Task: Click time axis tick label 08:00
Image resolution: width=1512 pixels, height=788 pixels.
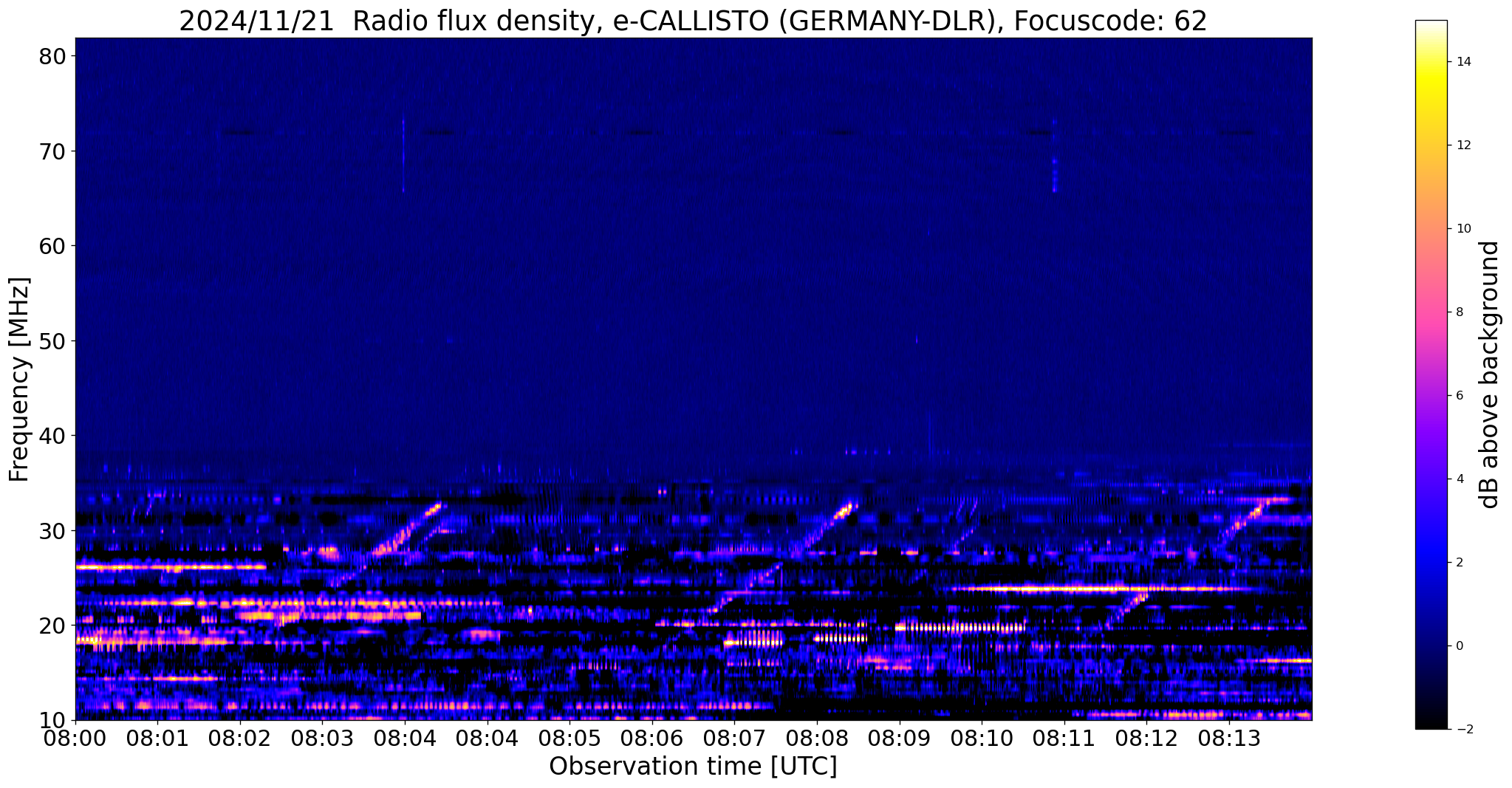Action: click(75, 739)
